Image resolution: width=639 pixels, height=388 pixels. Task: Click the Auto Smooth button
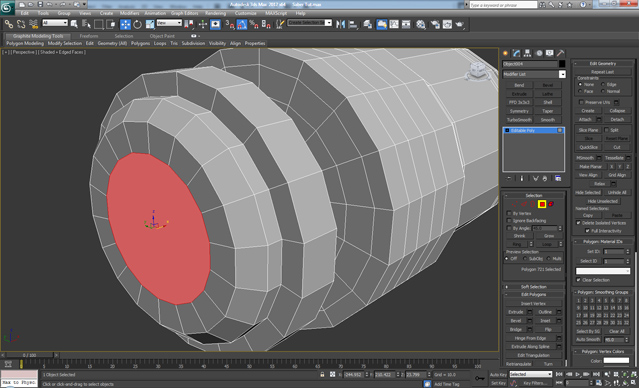(588, 340)
